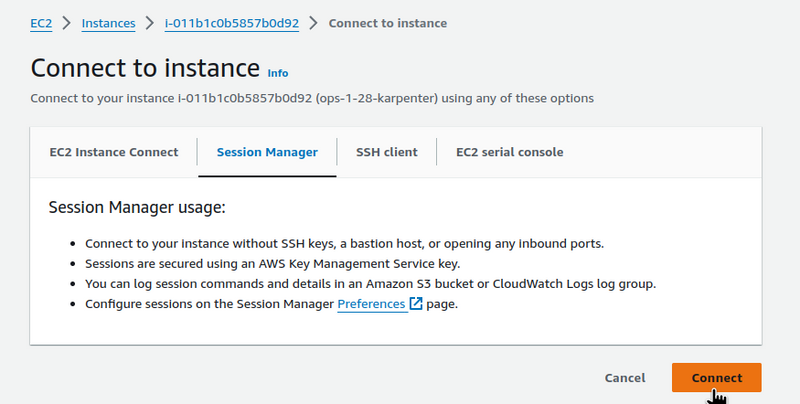Select the Session Manager tab

coord(267,152)
